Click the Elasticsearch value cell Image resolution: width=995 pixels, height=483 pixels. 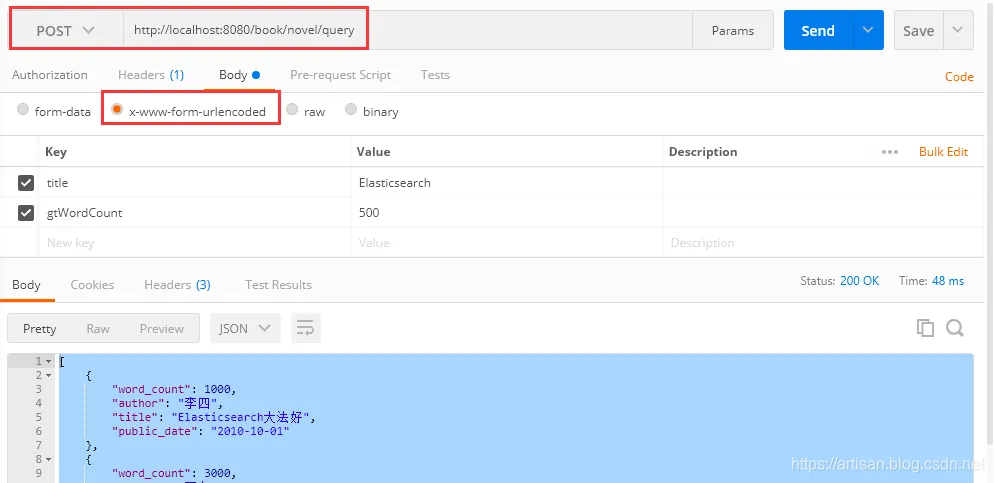click(507, 183)
